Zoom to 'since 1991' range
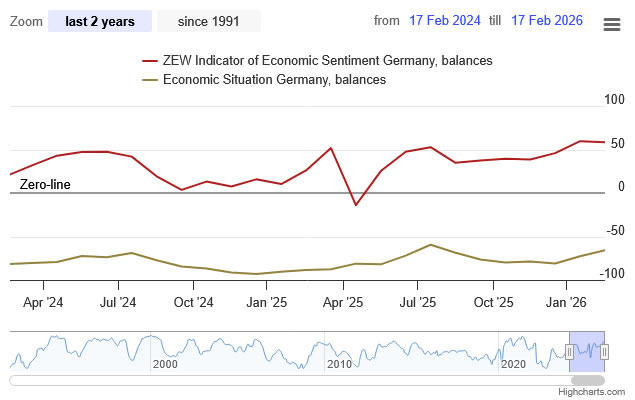The height and width of the screenshot is (400, 635). coord(208,21)
